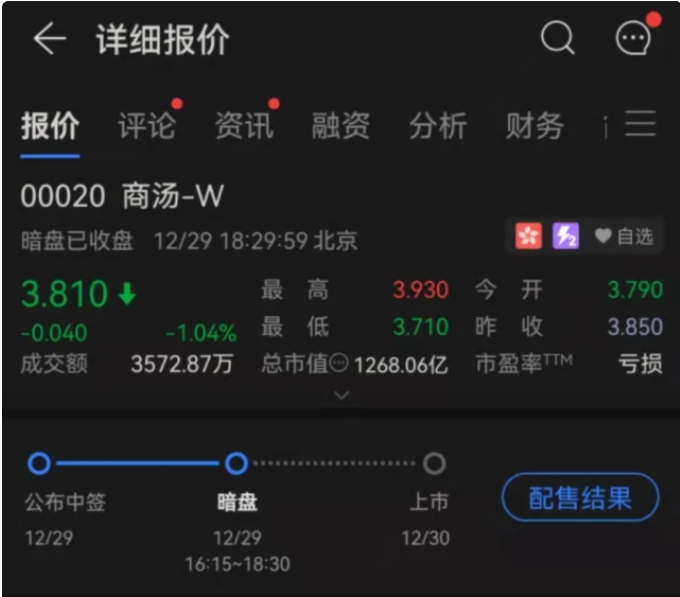
Task: Tap the 今开 value 3.790
Action: click(635, 290)
